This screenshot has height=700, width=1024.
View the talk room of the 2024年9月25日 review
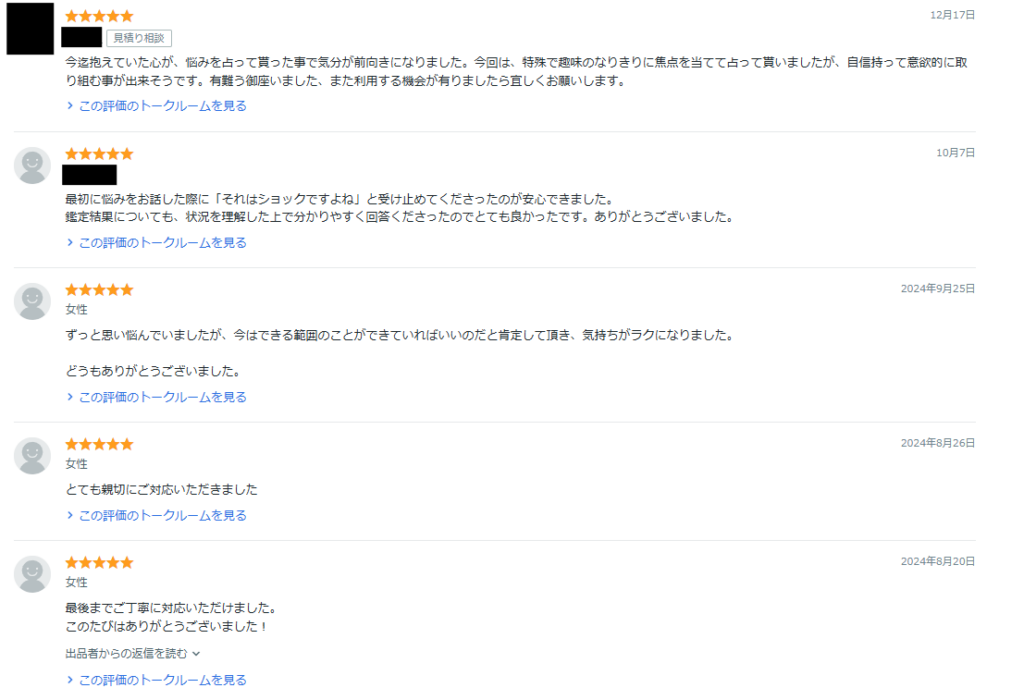click(162, 397)
